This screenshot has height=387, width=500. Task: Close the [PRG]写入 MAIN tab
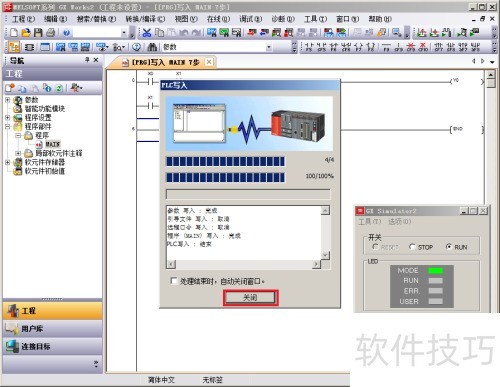coord(209,62)
